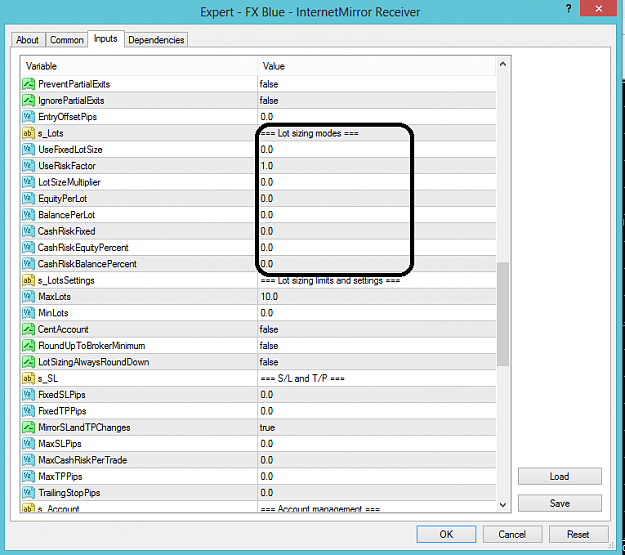This screenshot has height=555, width=625.
Task: Click the TrailingStopPips variable icon
Action: (28, 493)
